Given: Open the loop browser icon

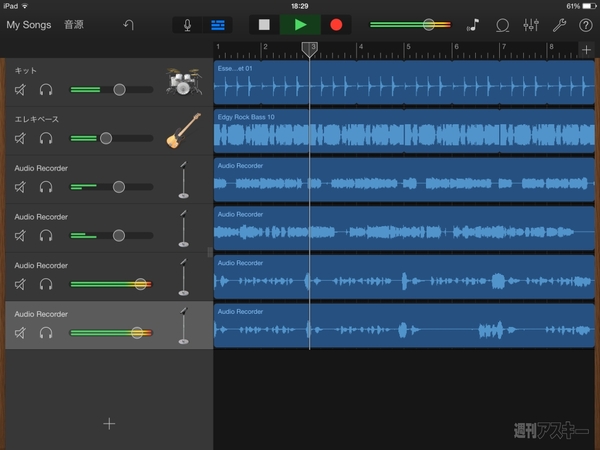Looking at the screenshot, I should click(503, 24).
